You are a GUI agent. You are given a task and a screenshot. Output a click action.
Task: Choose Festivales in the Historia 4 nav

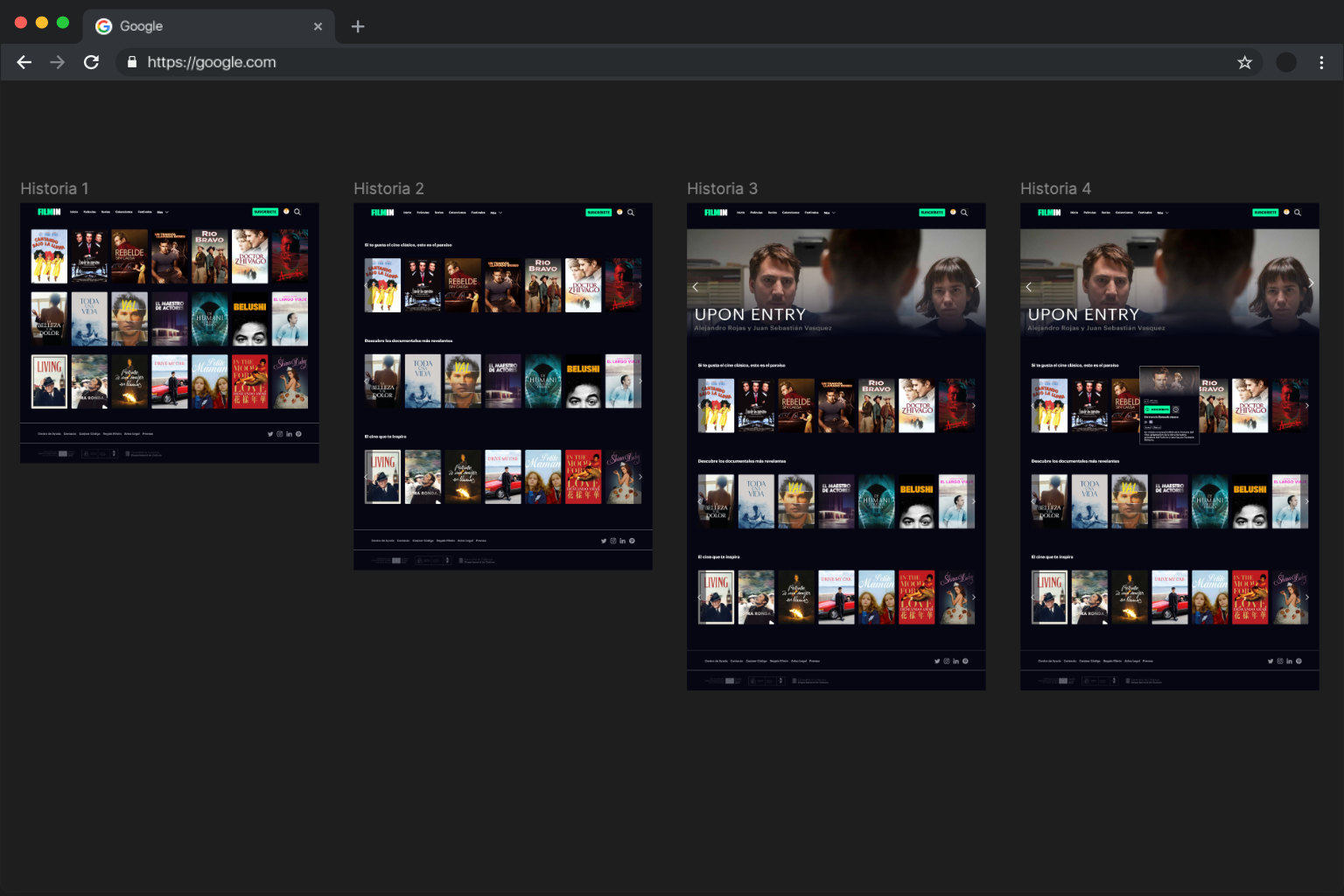[x=1145, y=212]
